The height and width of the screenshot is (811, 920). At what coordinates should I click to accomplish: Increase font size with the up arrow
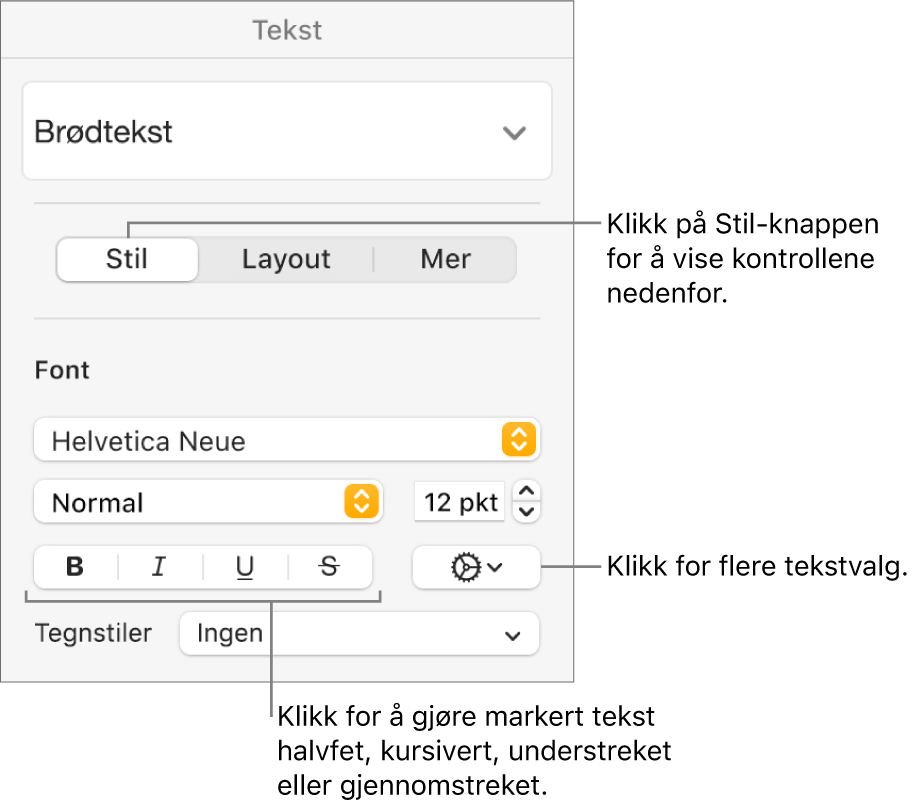coord(526,491)
